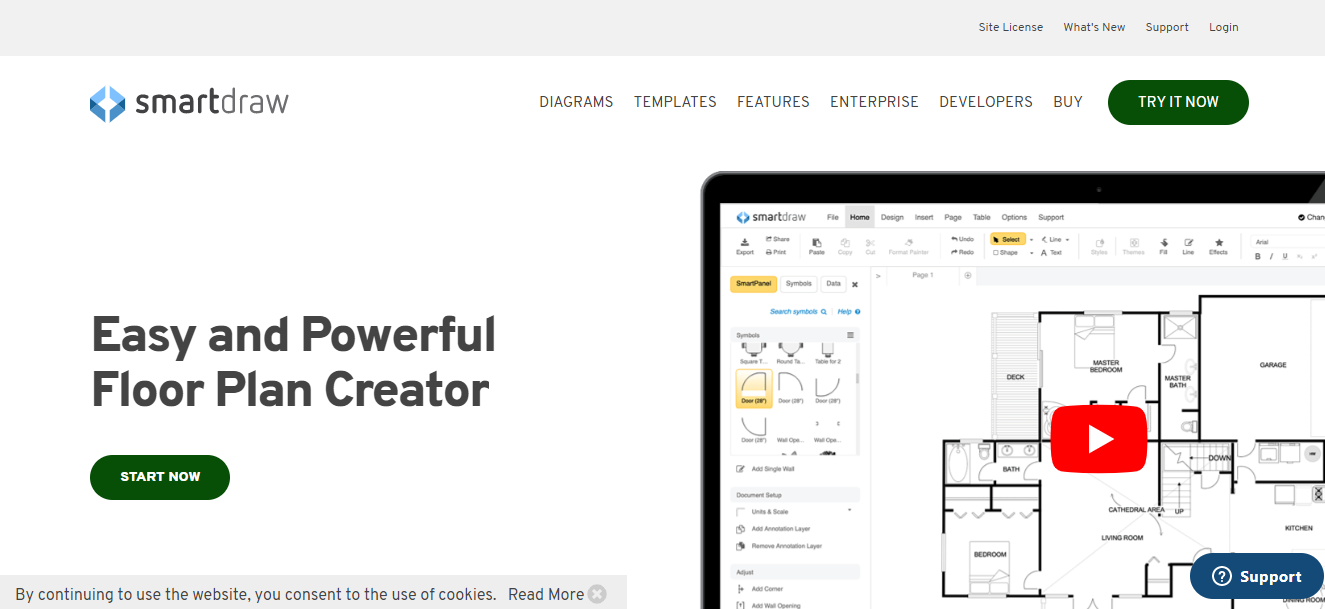Click the Help question icon link

click(x=849, y=312)
